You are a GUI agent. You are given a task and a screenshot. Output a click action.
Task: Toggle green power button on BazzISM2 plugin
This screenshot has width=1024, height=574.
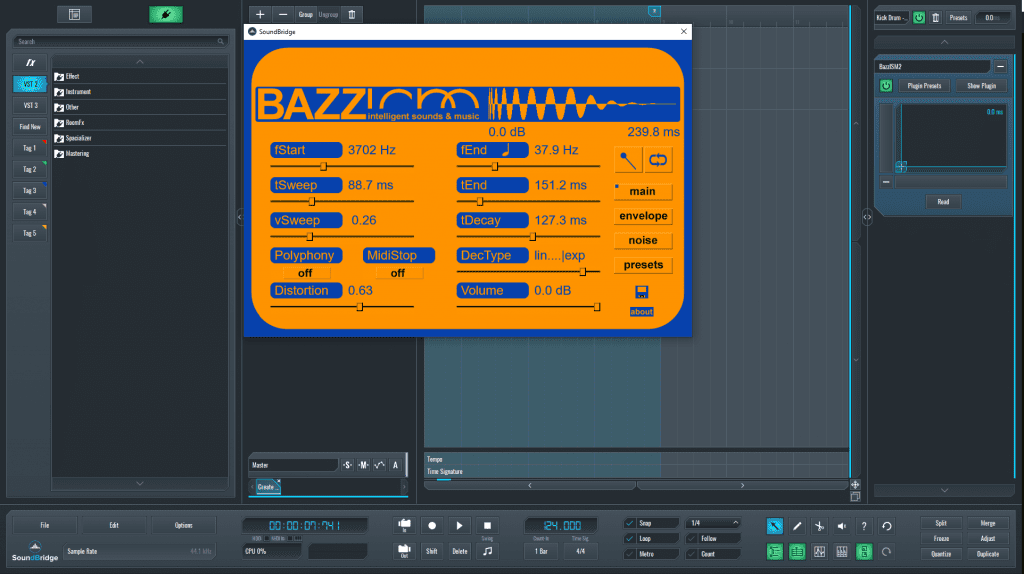click(886, 86)
